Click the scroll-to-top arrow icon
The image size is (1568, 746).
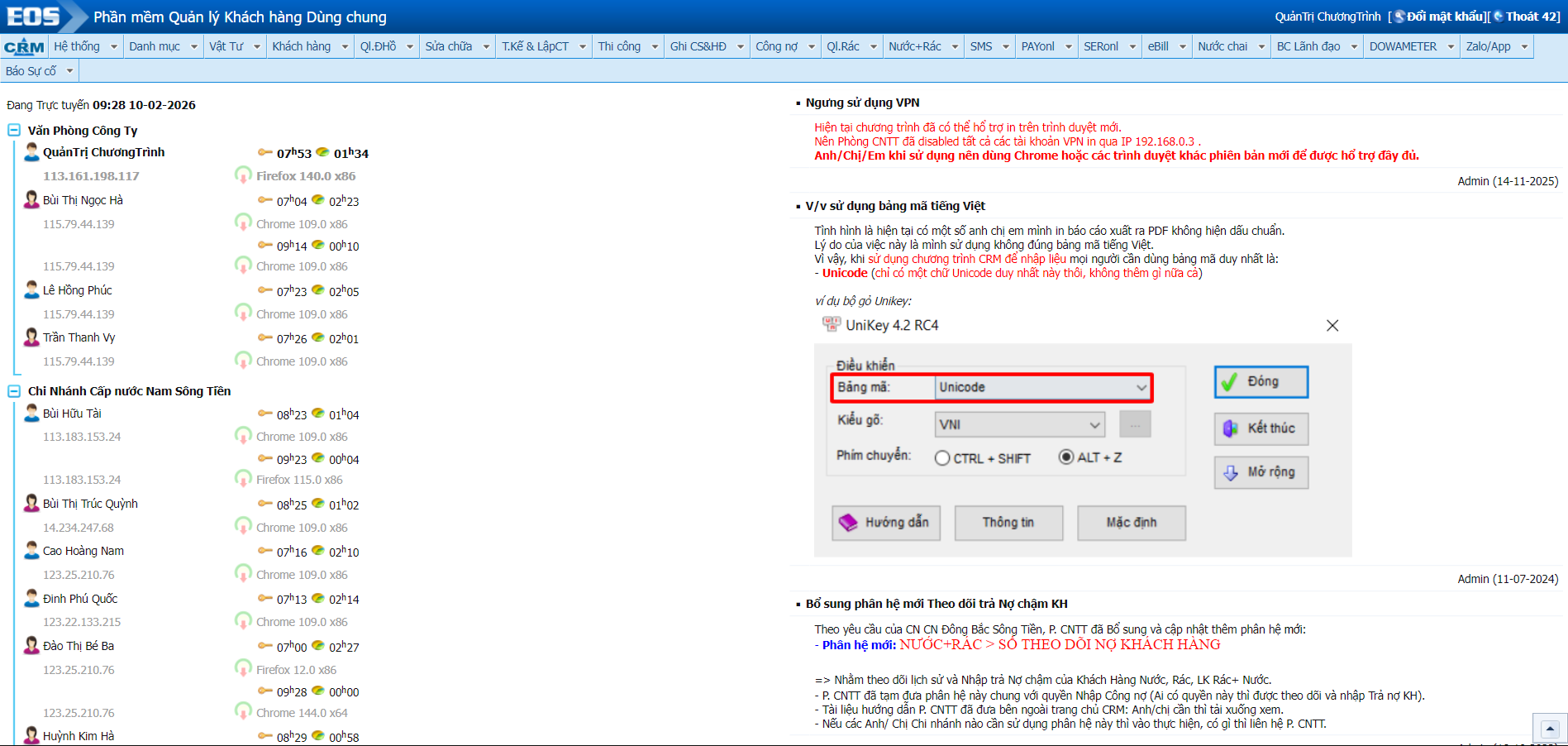point(1550,729)
